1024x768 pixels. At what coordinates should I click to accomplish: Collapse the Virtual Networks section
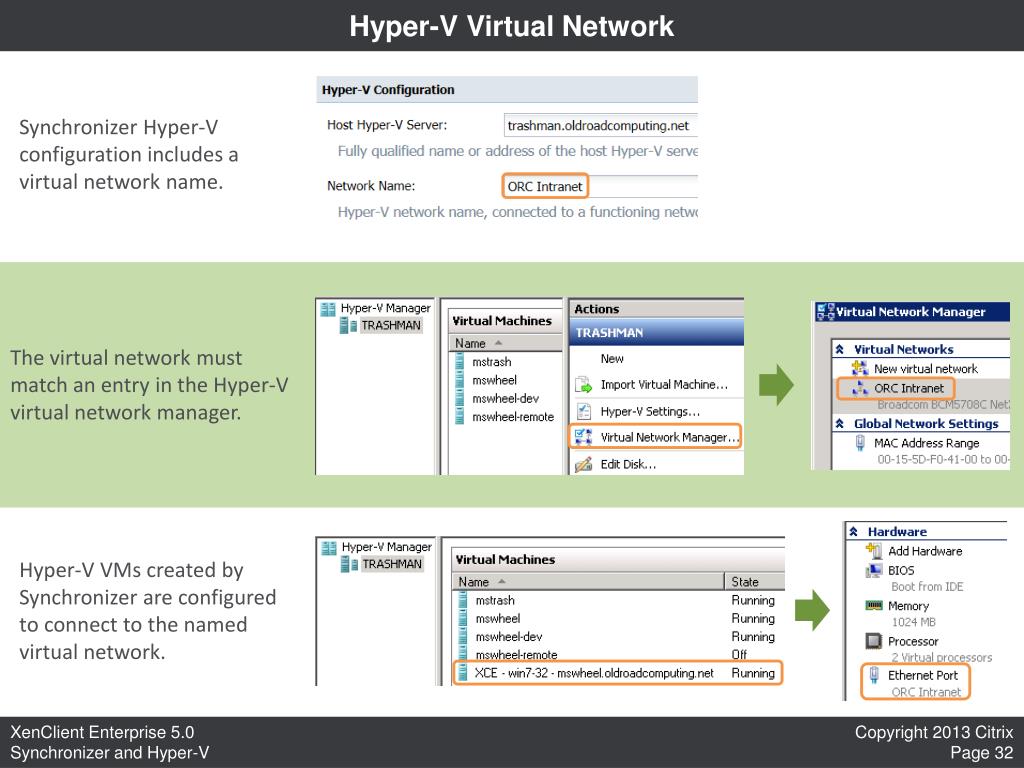(840, 349)
